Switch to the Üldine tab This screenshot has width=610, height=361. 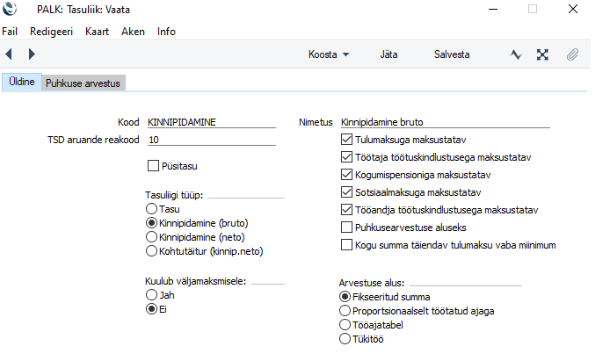tap(22, 82)
